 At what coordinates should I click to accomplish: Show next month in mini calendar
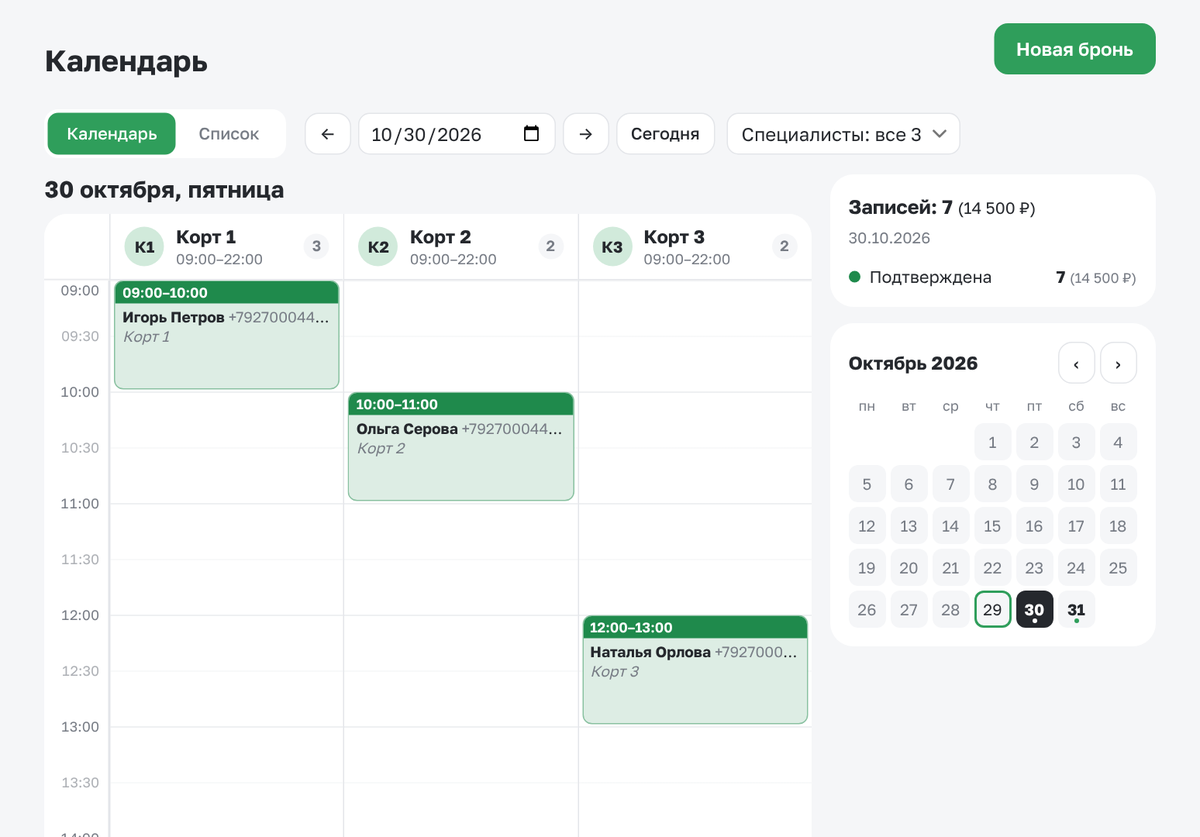[1118, 364]
